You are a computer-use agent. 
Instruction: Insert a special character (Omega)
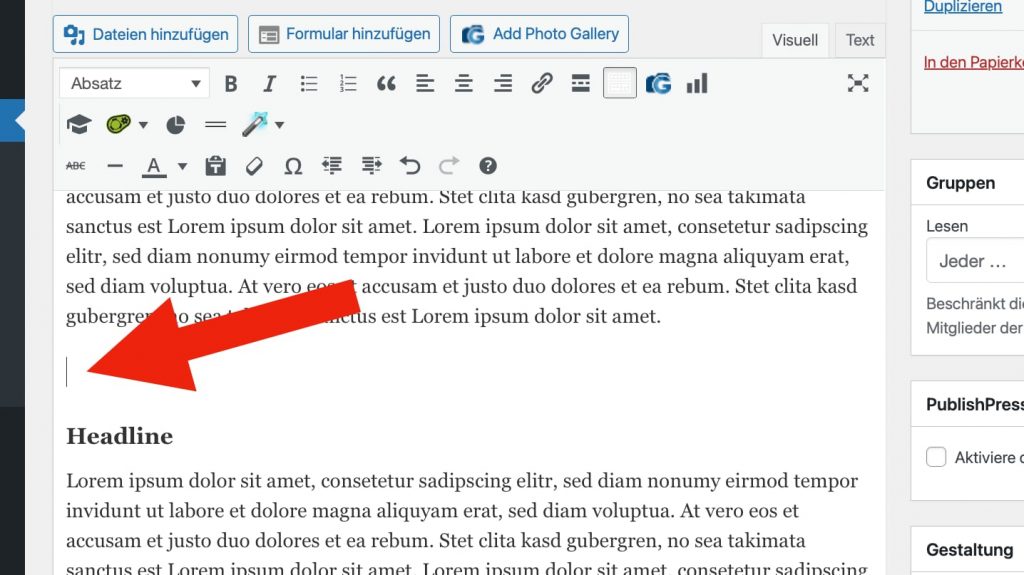(293, 166)
